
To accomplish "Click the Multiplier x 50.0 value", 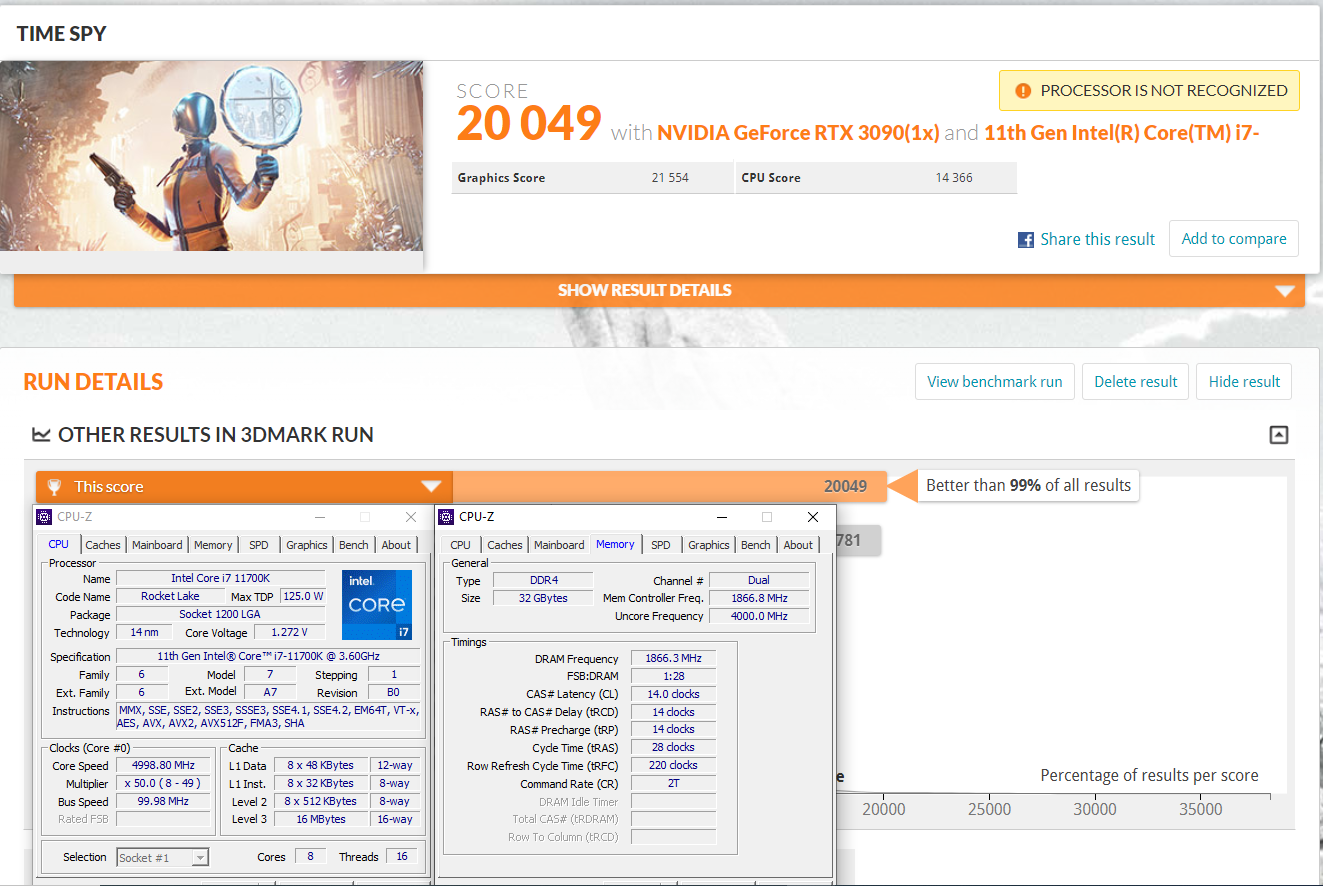I will (x=163, y=783).
